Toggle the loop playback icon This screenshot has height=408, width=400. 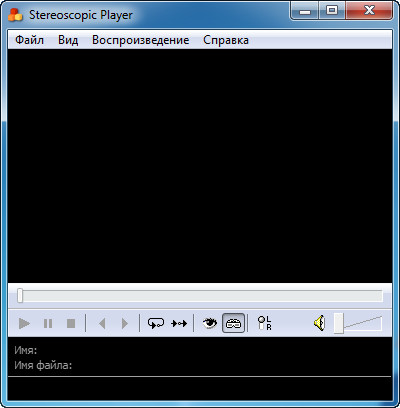pos(156,323)
